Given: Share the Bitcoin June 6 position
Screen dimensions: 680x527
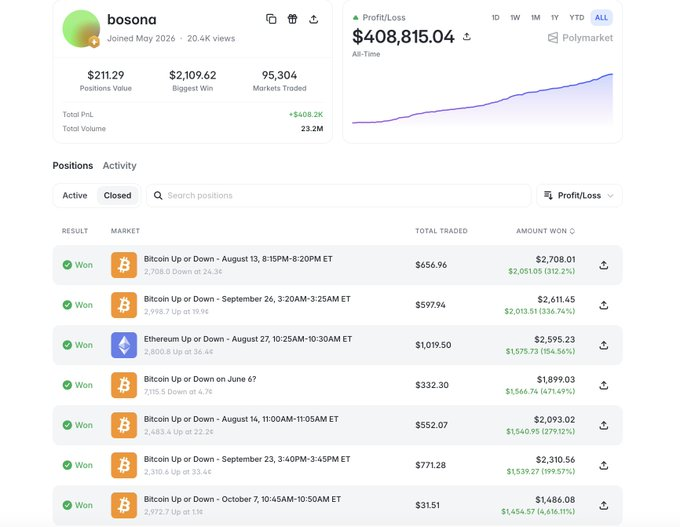Looking at the screenshot, I should pyautogui.click(x=604, y=385).
